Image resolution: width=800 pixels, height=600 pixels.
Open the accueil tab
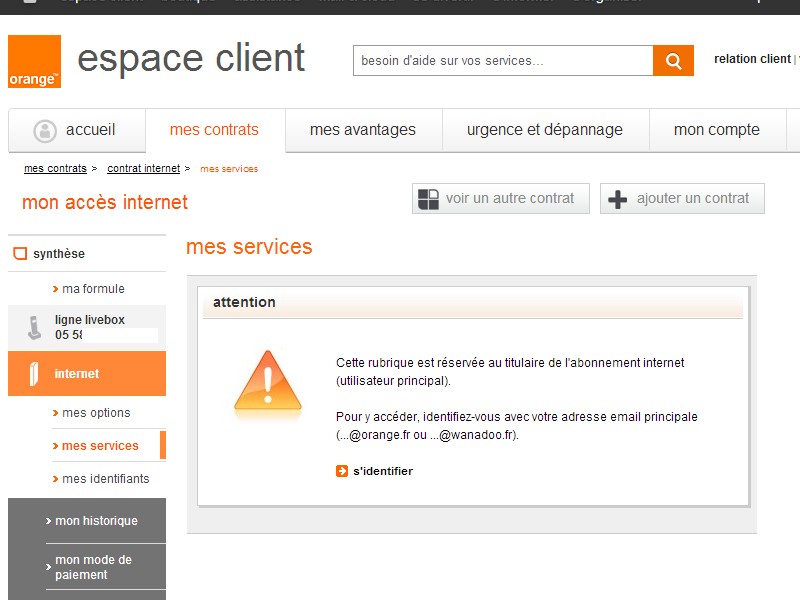[77, 130]
